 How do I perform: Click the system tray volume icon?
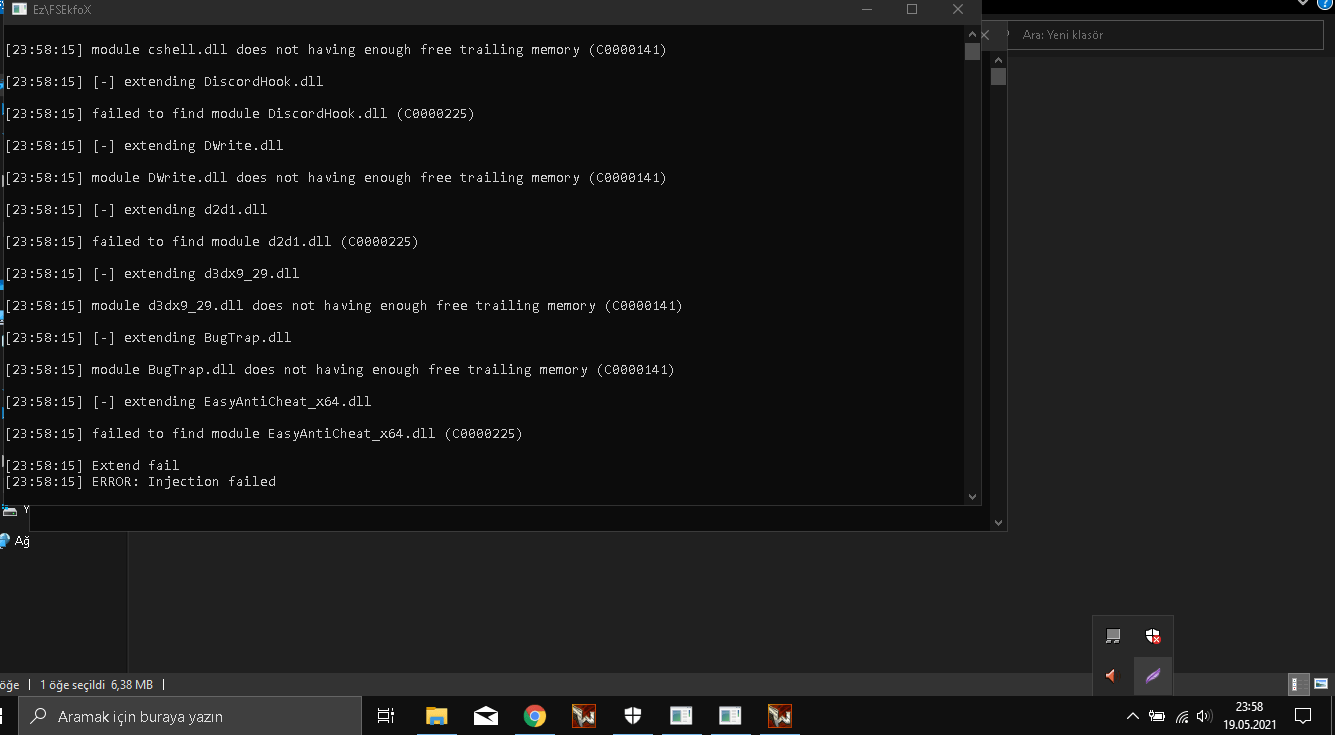tap(1204, 716)
